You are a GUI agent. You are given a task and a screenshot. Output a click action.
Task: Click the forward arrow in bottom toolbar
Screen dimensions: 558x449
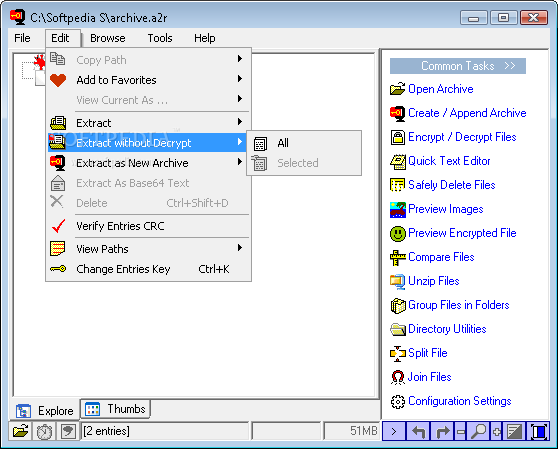(442, 432)
